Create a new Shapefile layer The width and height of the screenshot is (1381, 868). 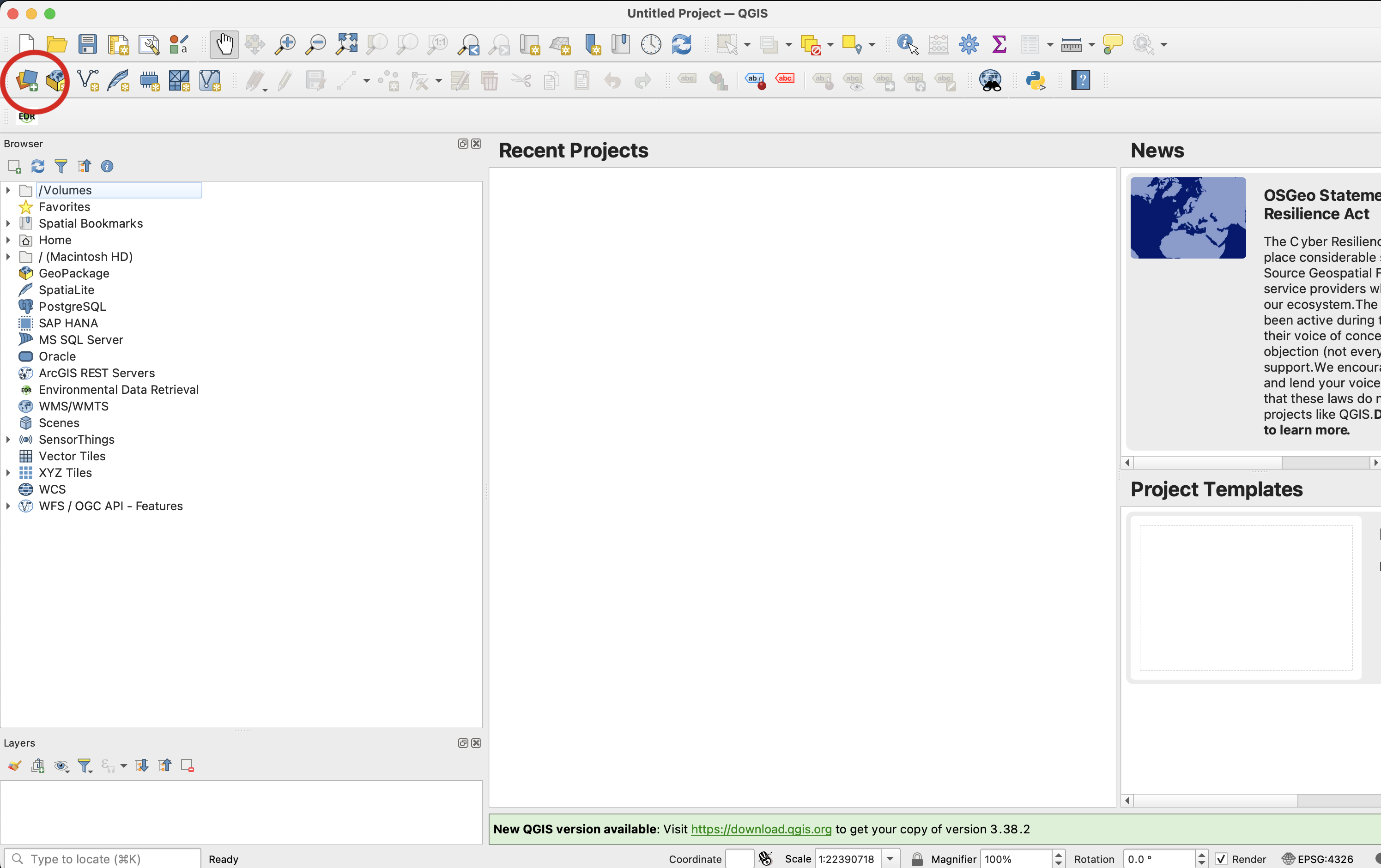[88, 80]
